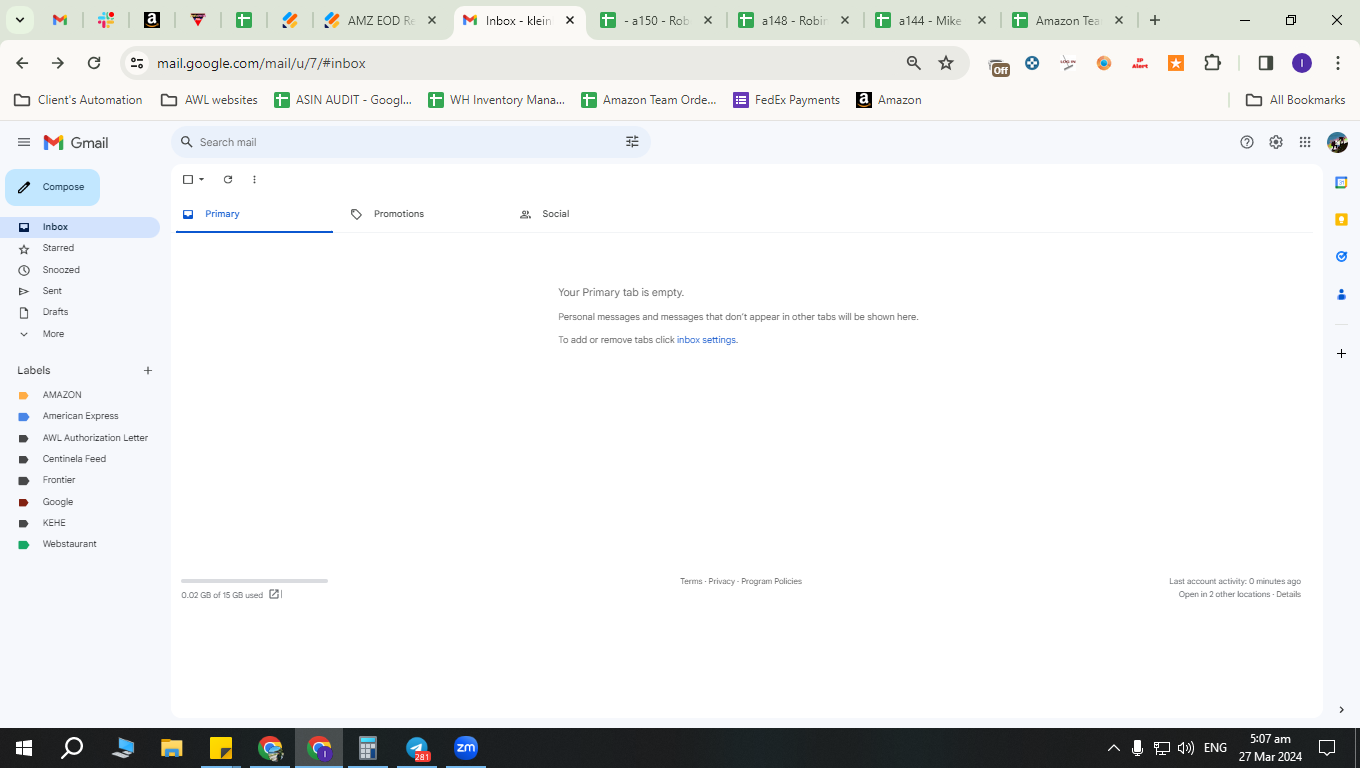Get add-ons plus icon in side panel
1360x768 pixels.
pyautogui.click(x=1341, y=353)
